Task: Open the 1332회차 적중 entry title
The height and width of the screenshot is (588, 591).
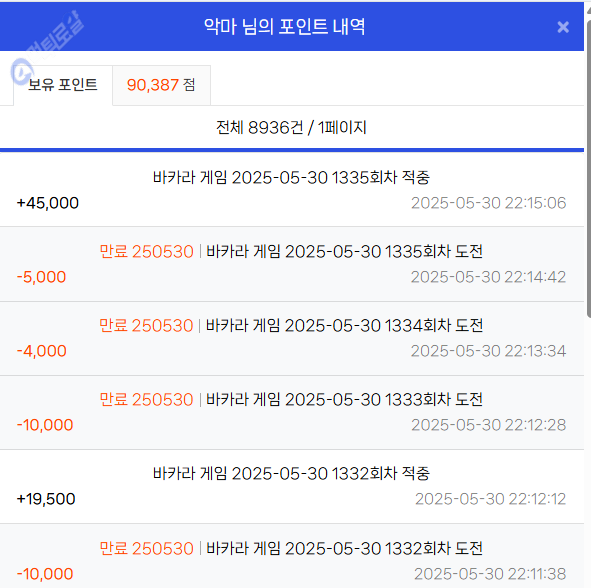Action: click(x=291, y=473)
